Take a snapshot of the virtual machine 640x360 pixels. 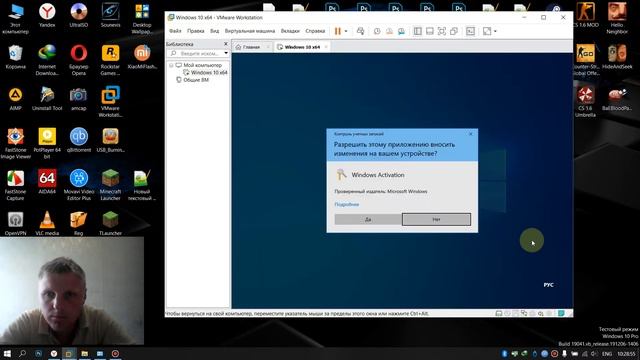(377, 31)
